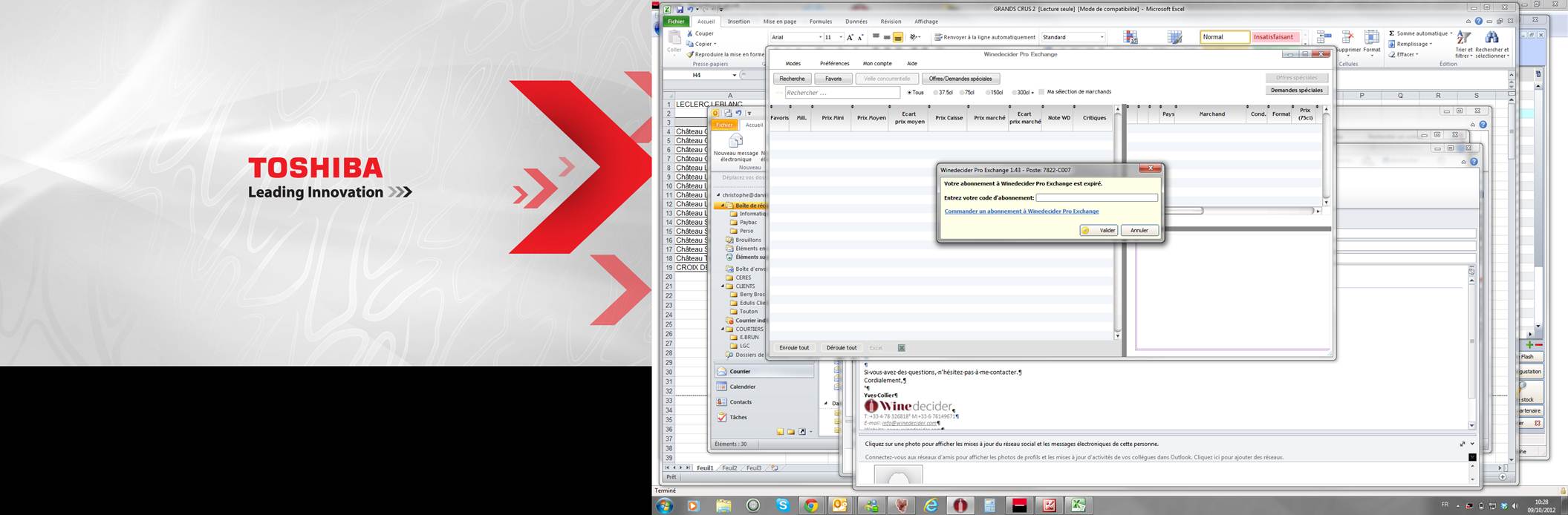Viewport: 1568px width, 515px height.
Task: Click the Excel save icon in quick access toolbar
Action: click(680, 9)
